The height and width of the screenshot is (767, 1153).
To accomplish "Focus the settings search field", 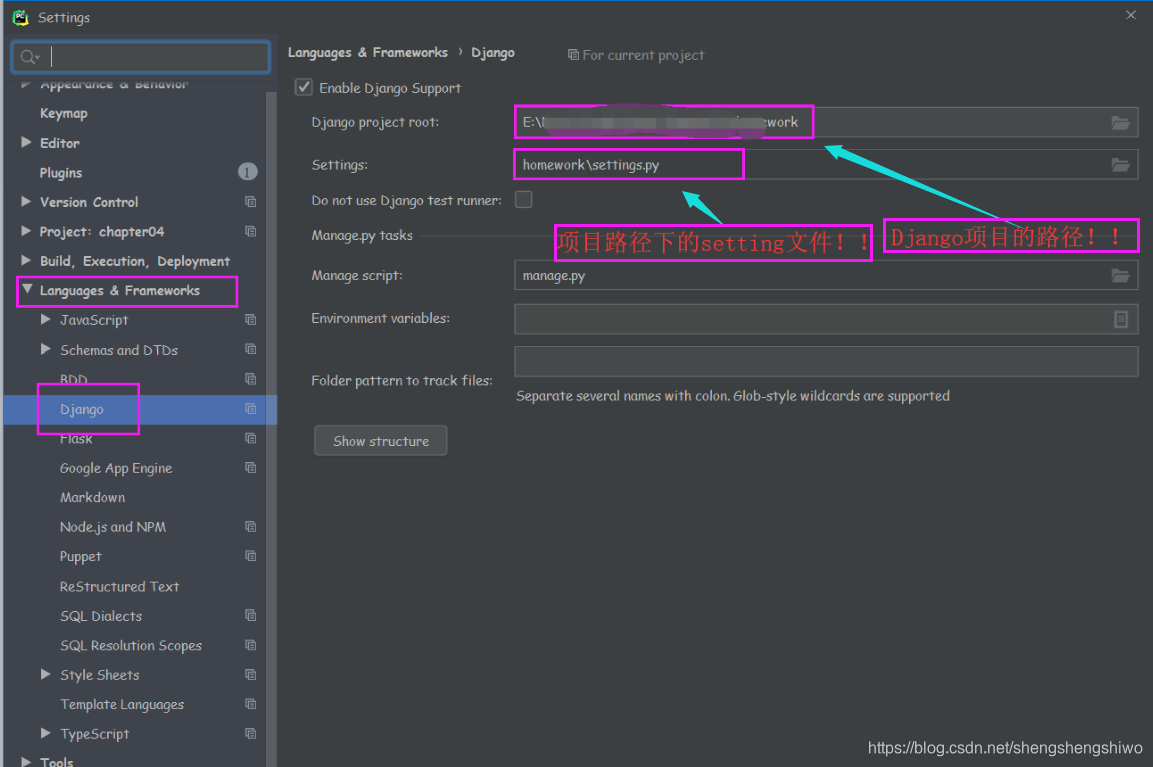I will pyautogui.click(x=141, y=57).
